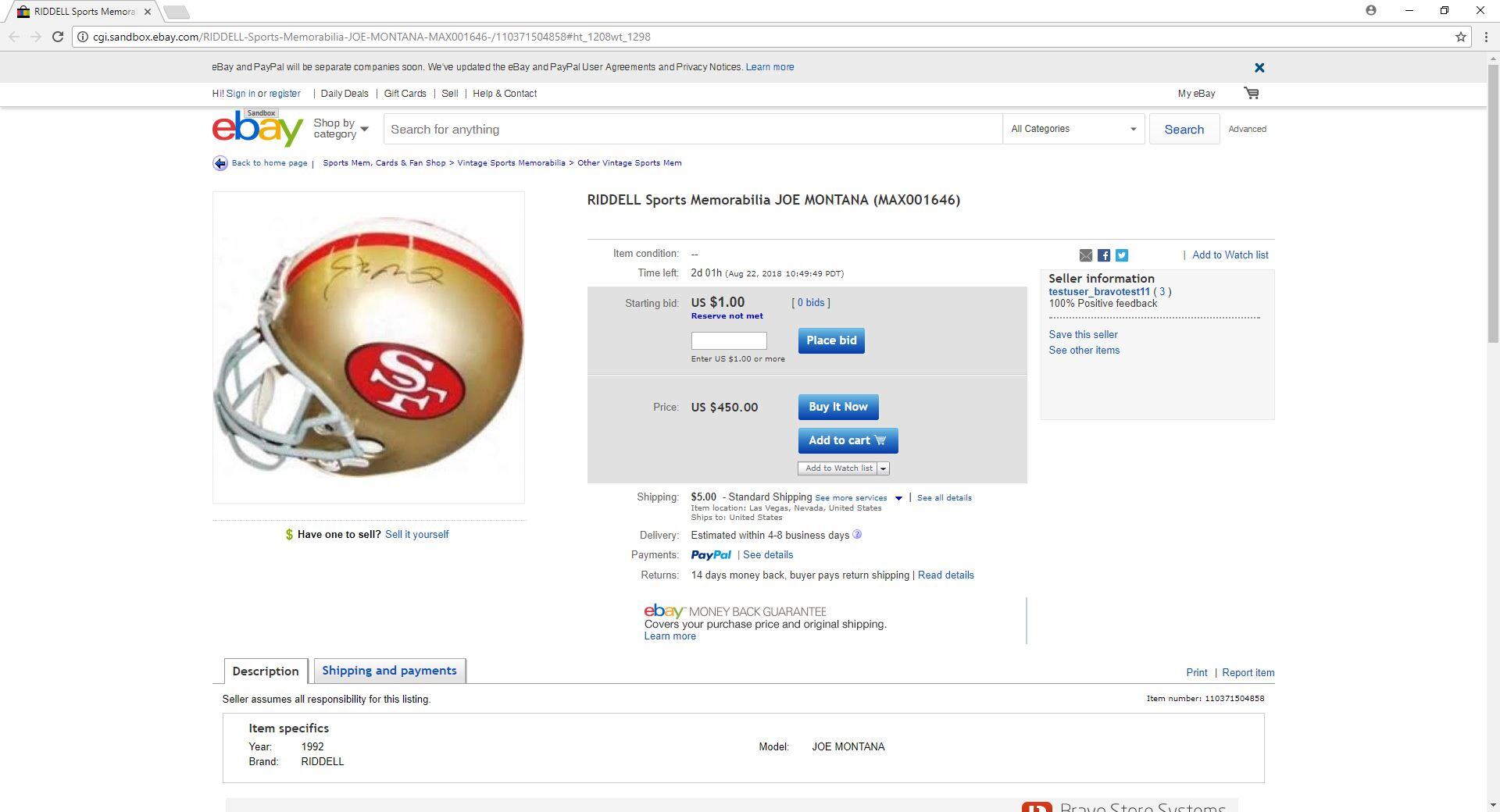Share listing on Twitter icon
The width and height of the screenshot is (1500, 812).
click(x=1122, y=255)
